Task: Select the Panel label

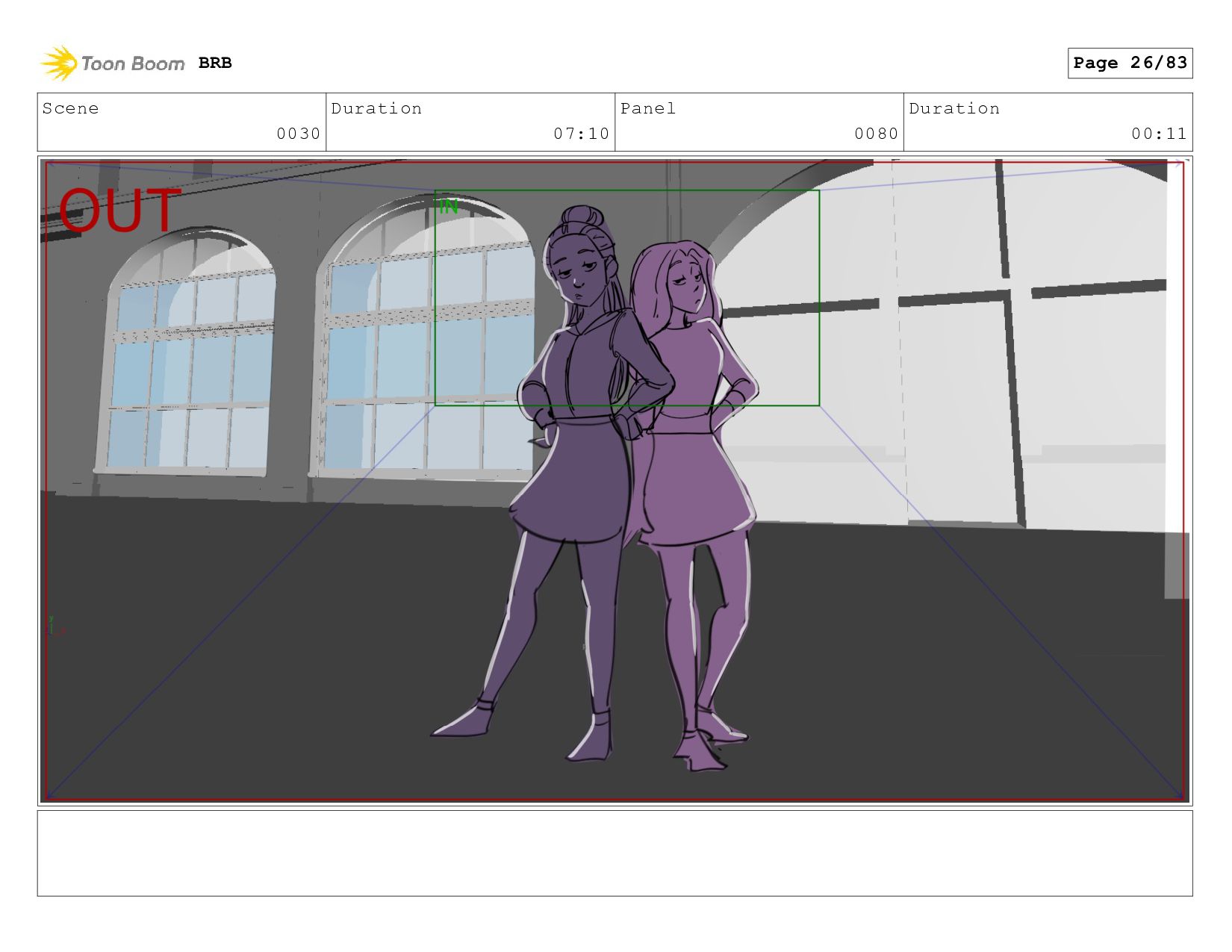Action: pyautogui.click(x=648, y=108)
